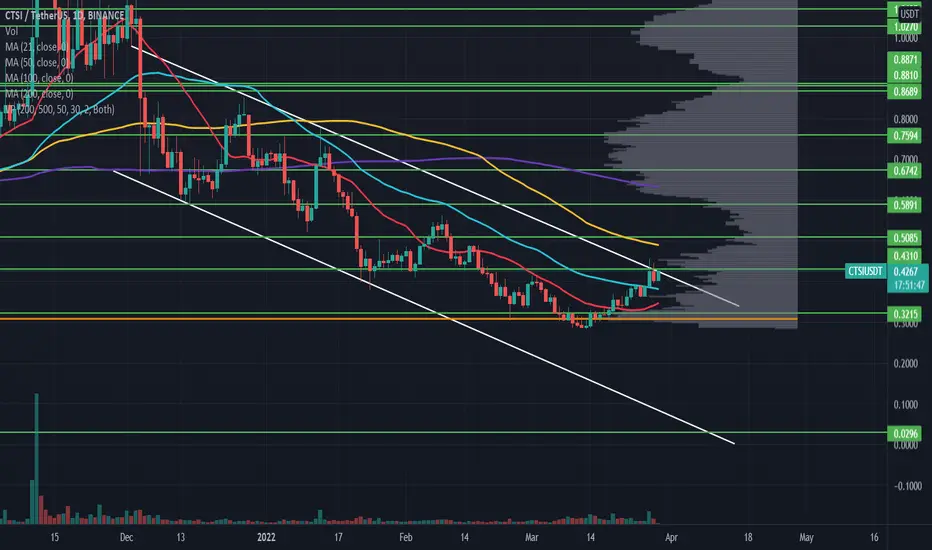Image resolution: width=932 pixels, height=550 pixels.
Task: Click the Mar date on time axis
Action: 531,538
